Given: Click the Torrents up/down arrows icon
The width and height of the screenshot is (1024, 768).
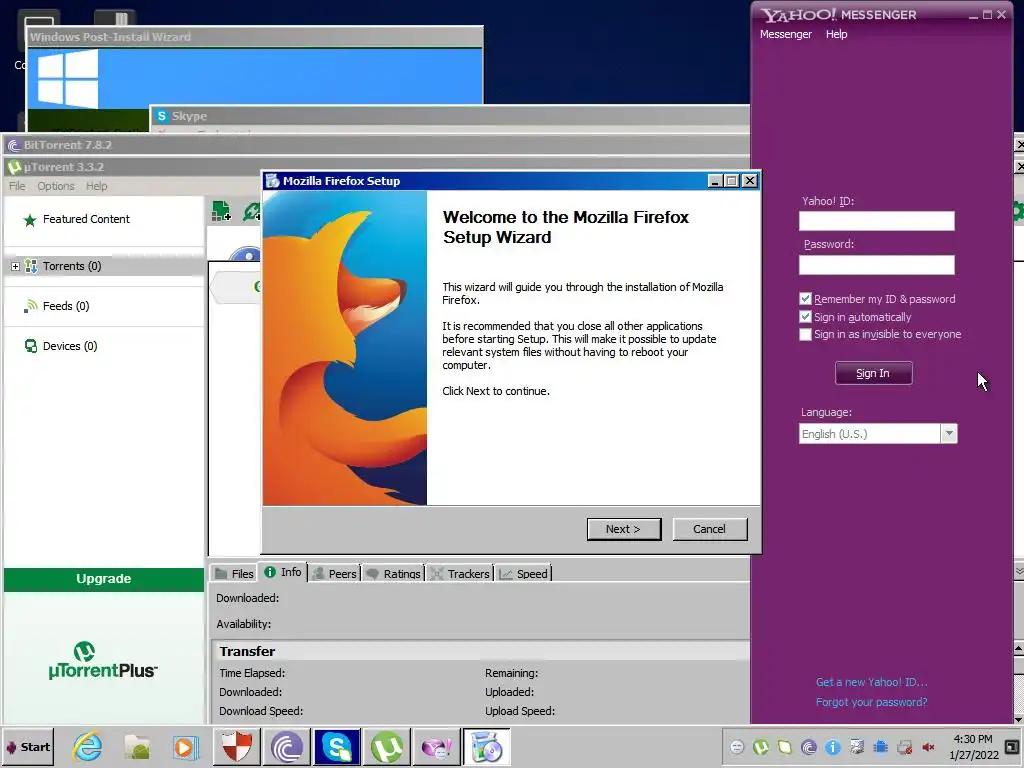Looking at the screenshot, I should pos(31,266).
